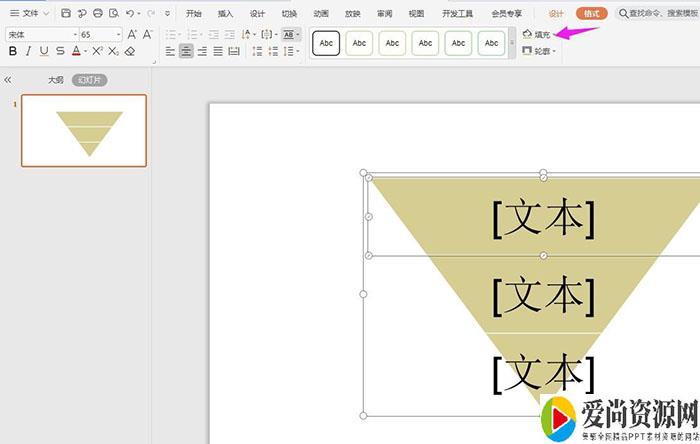The image size is (700, 444).
Task: Open the font name dropdown (宋体)
Action: click(40, 34)
